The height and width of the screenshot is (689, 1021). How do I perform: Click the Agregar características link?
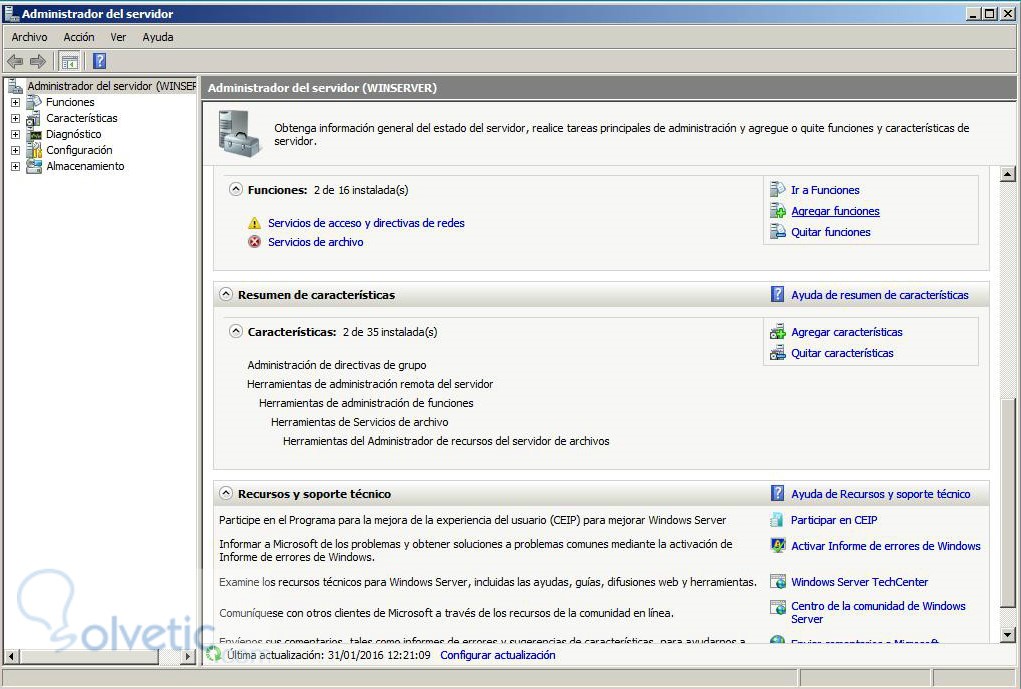(x=846, y=332)
